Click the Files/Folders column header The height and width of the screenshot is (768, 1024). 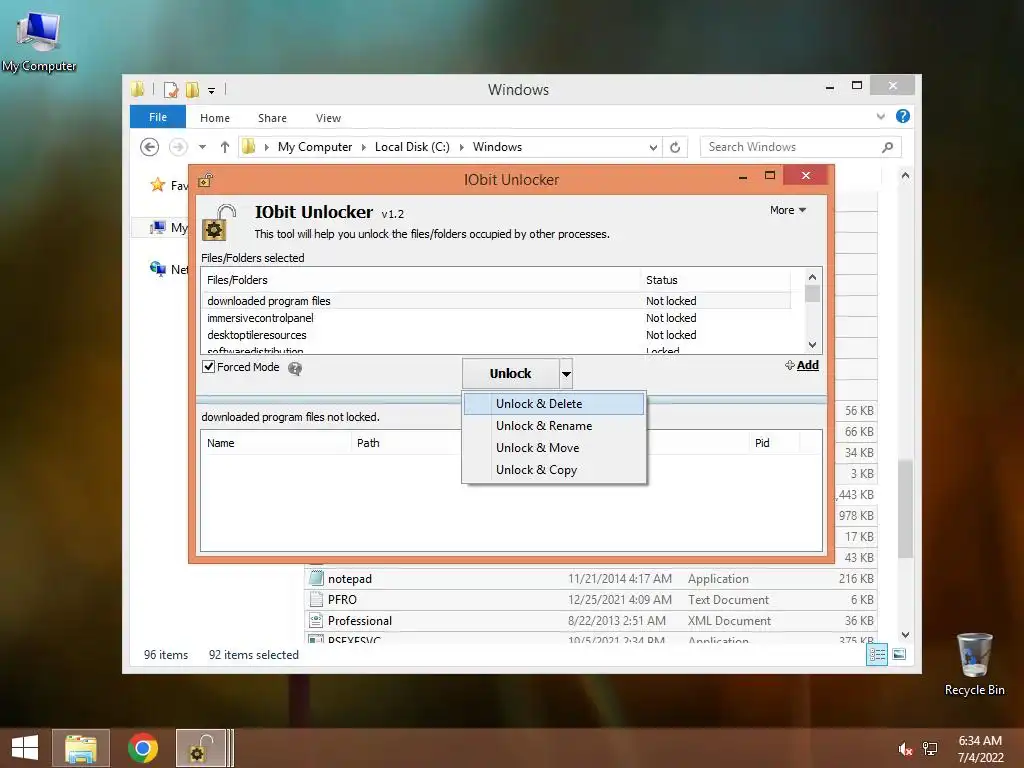point(421,280)
